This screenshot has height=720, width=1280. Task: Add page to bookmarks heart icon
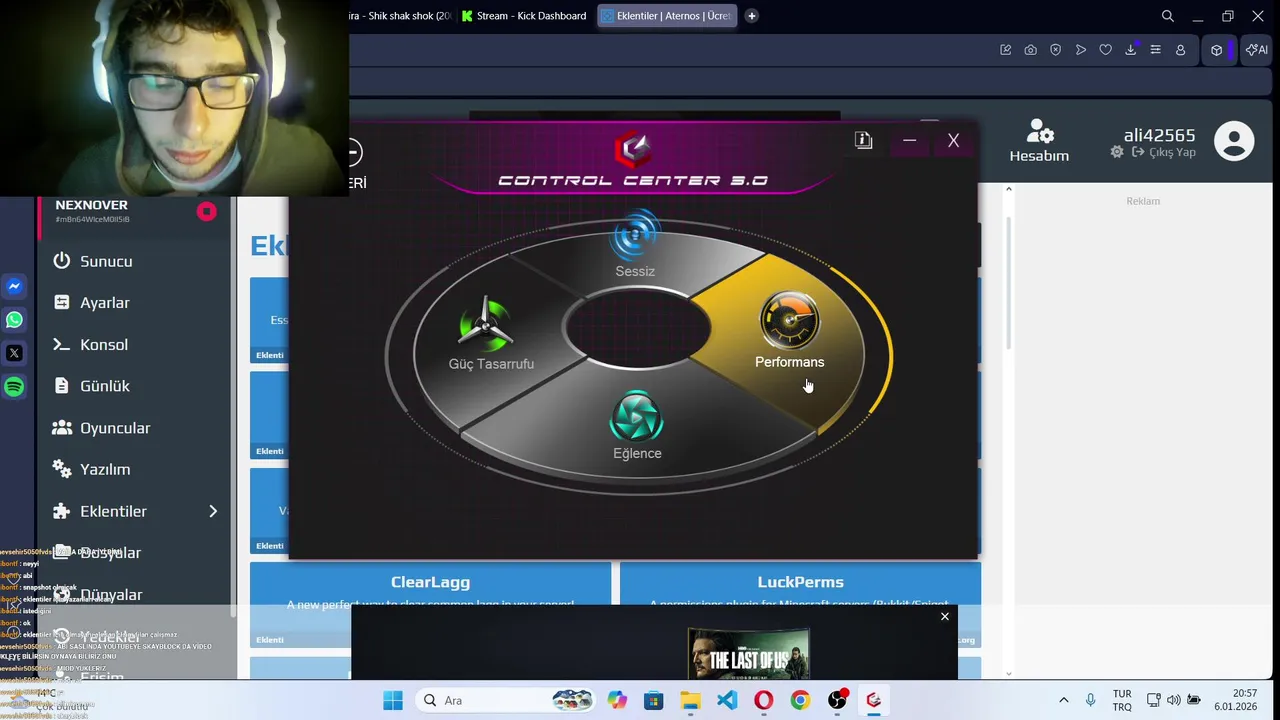click(x=1106, y=50)
